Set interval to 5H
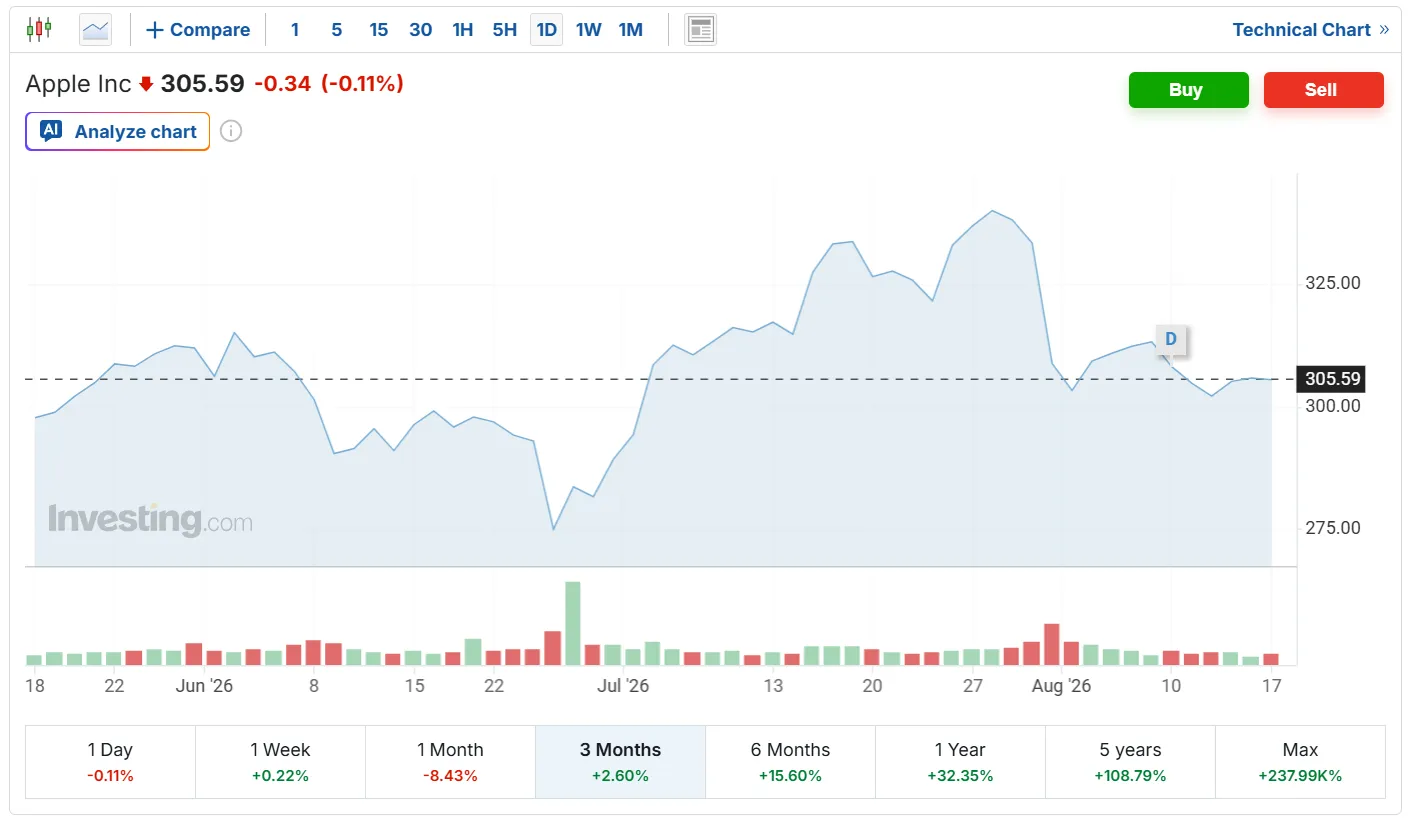1411x822 pixels. pos(504,30)
